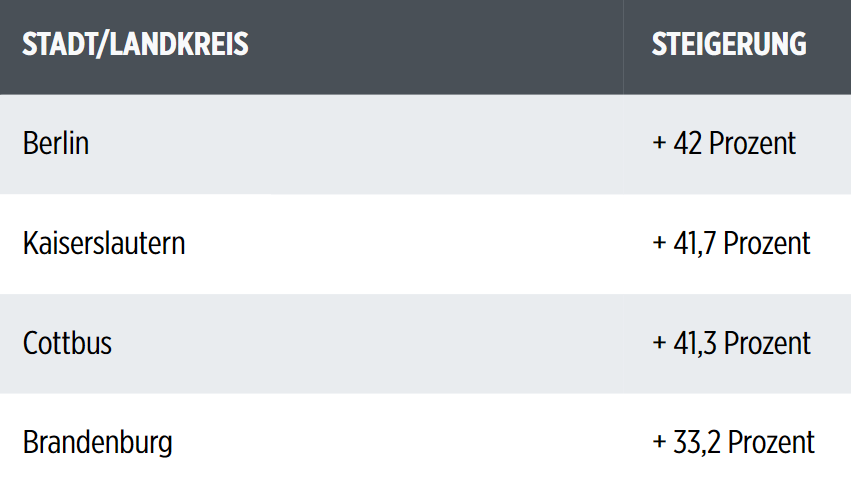Click the plus sign in Berlin row

pos(659,143)
